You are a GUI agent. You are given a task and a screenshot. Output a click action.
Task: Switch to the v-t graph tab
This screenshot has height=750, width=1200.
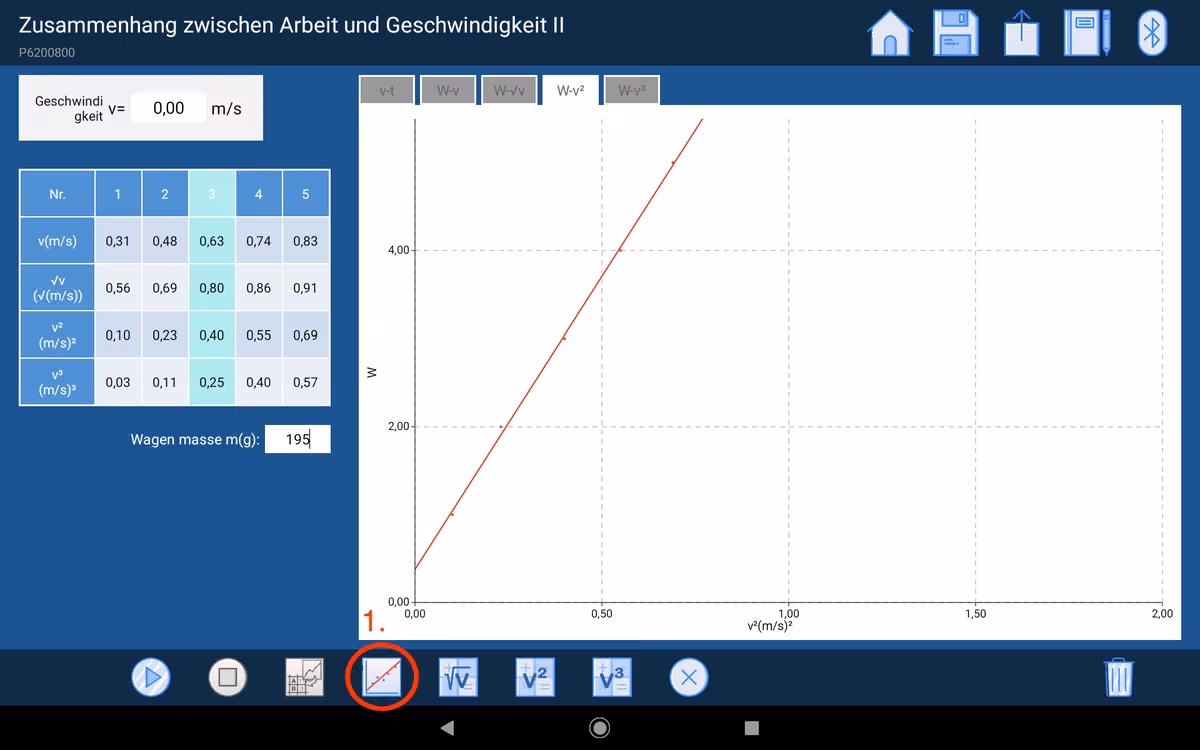point(386,90)
